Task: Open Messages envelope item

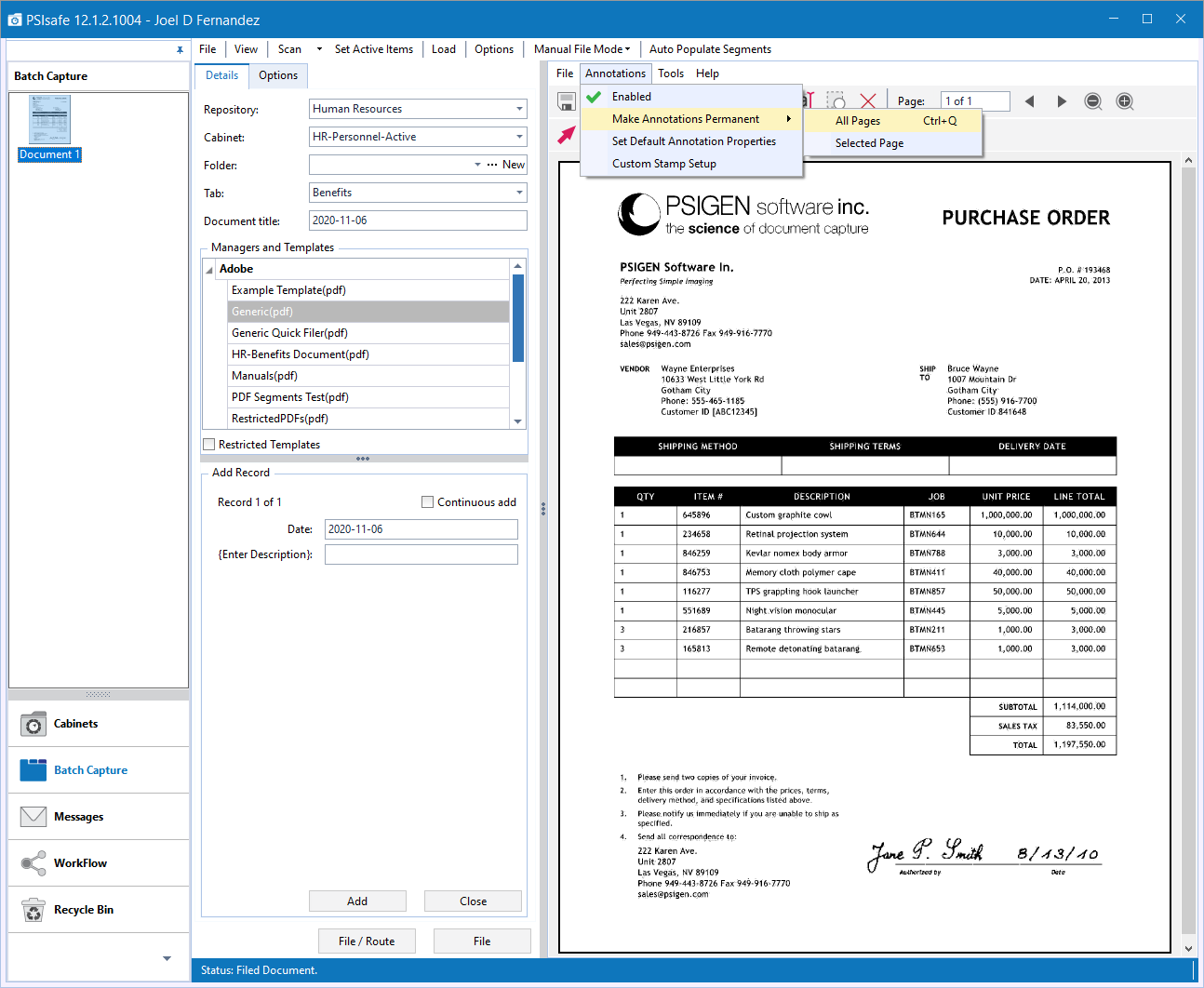Action: [x=99, y=817]
